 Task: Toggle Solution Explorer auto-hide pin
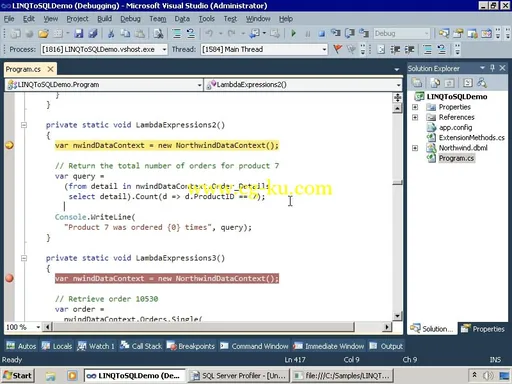(x=492, y=68)
